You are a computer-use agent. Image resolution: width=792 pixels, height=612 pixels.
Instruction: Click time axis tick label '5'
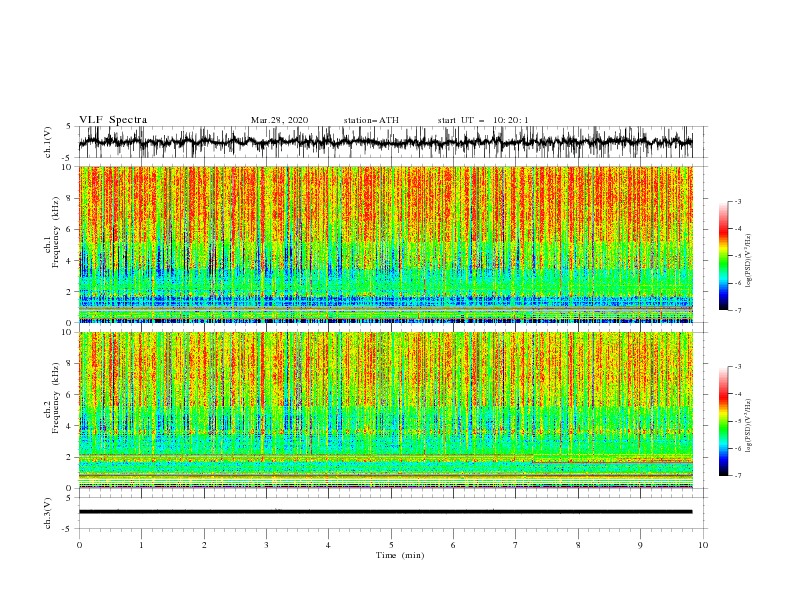tap(391, 545)
